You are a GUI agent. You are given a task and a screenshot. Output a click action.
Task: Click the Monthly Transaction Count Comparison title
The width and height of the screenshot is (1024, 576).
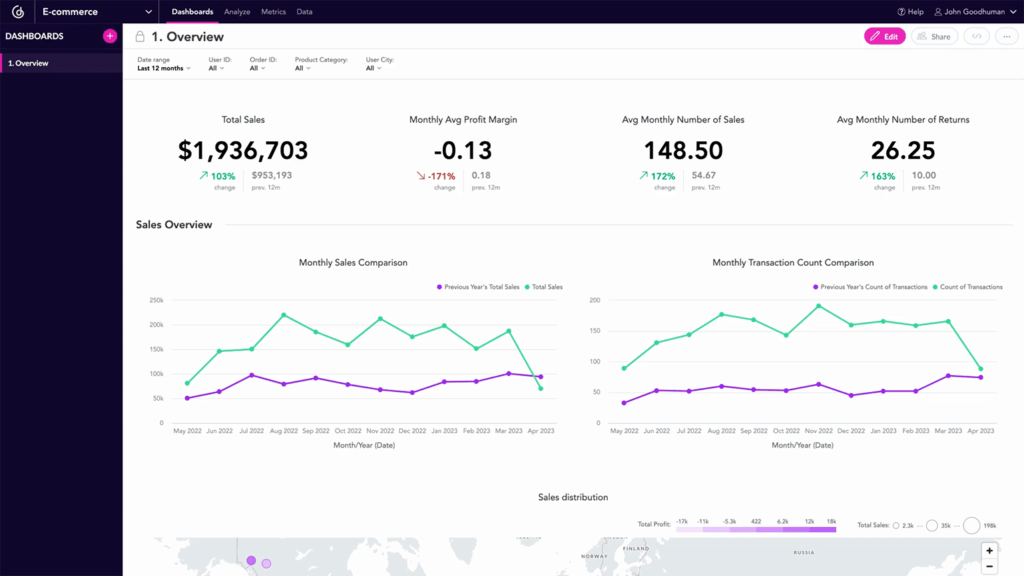coord(793,263)
